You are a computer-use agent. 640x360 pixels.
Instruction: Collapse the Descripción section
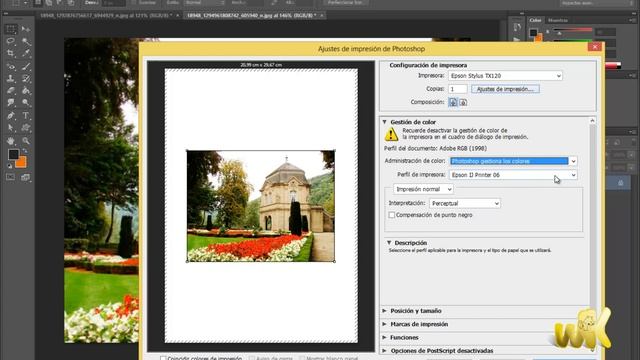coord(389,242)
